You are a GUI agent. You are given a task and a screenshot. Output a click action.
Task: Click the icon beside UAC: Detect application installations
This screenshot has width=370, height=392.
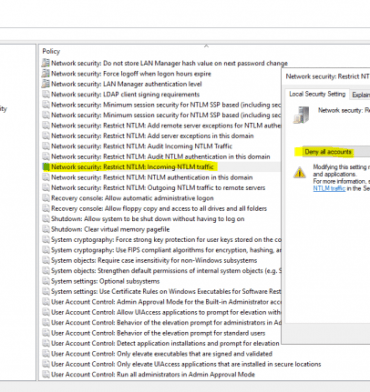[46, 343]
